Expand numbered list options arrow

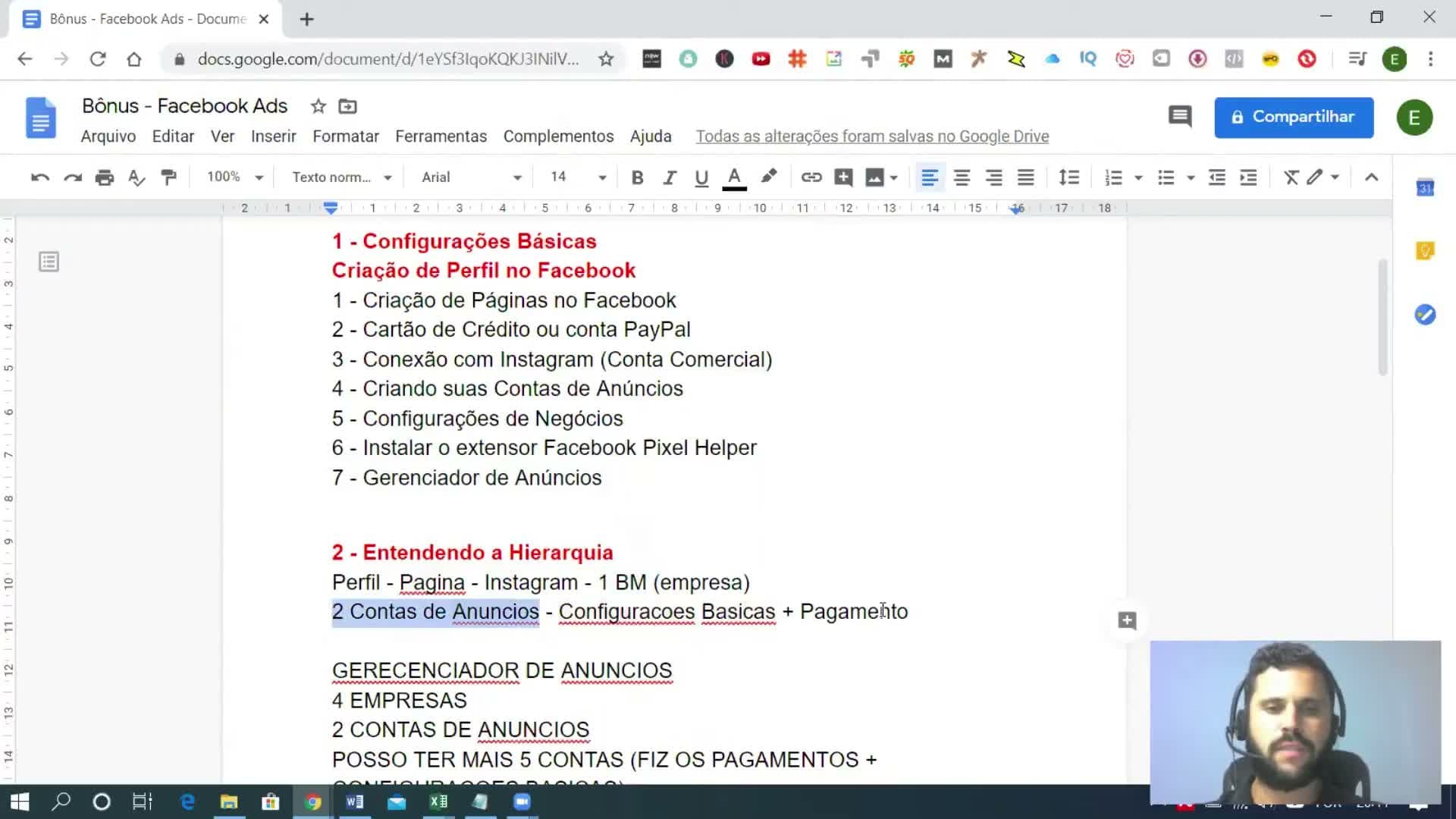tap(1138, 178)
